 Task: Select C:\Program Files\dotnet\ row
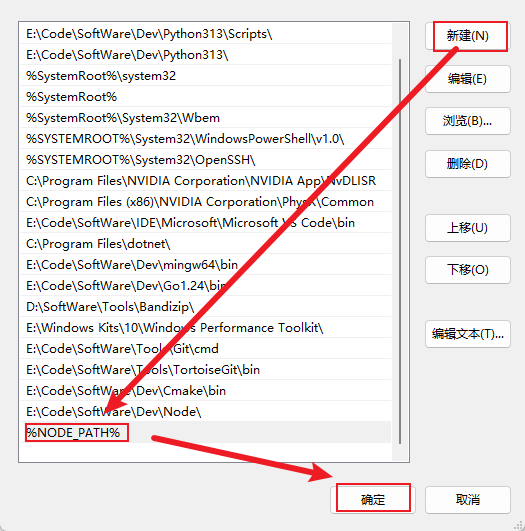pos(206,244)
